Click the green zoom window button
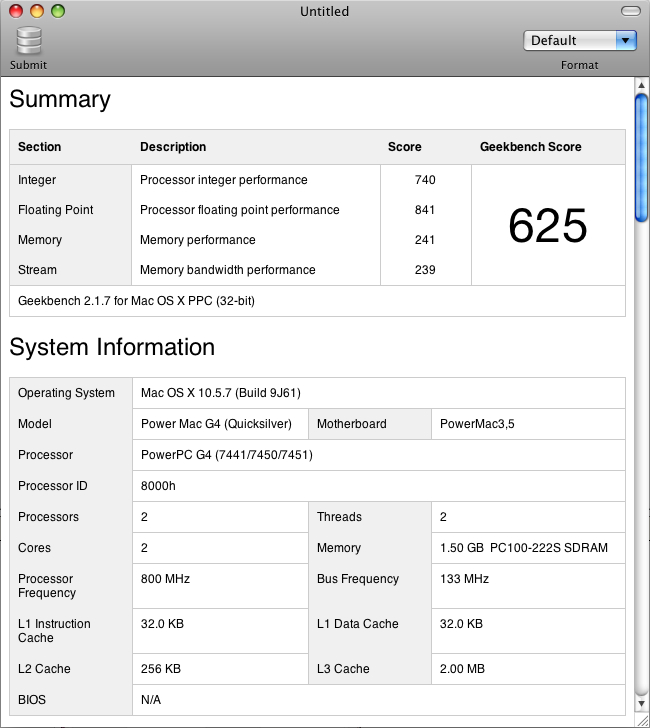650x728 pixels. click(x=58, y=11)
